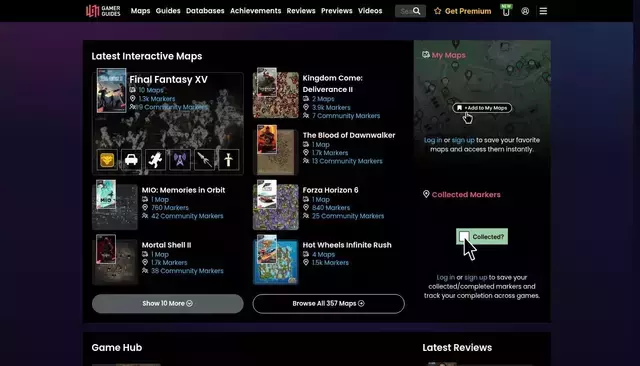The image size is (640, 366).
Task: Open Final Fantasy XV map title
Action: click(168, 80)
